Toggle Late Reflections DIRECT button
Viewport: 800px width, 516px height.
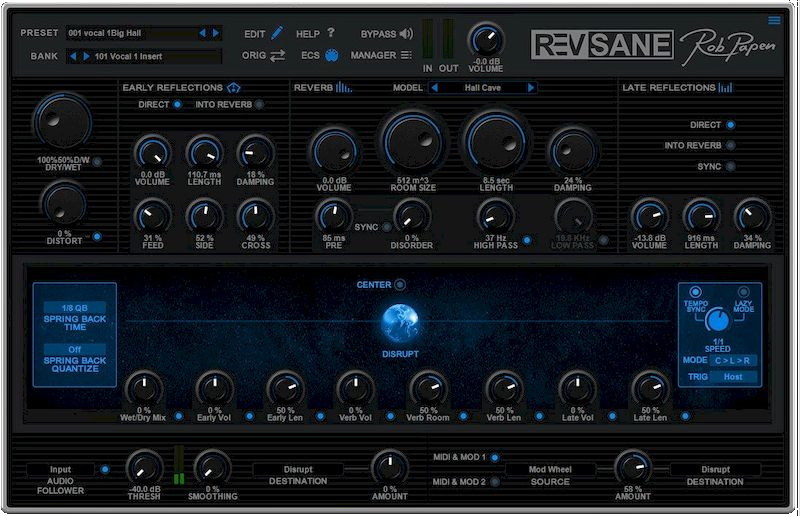pos(731,125)
